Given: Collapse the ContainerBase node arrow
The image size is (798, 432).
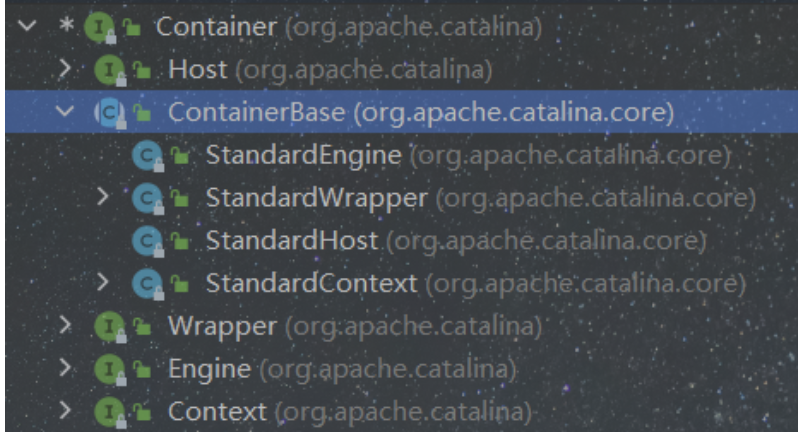Looking at the screenshot, I should click(x=65, y=113).
